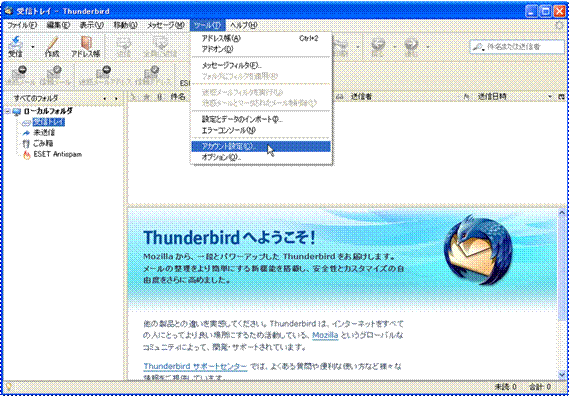This screenshot has width=569, height=396.
Task: Open the column picker at header right end
Action: pos(562,97)
